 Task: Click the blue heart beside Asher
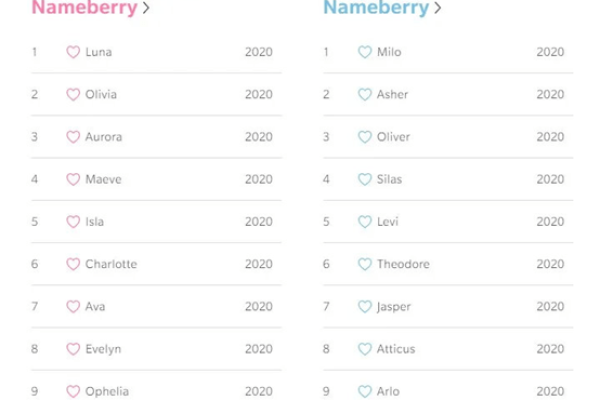[x=365, y=95]
